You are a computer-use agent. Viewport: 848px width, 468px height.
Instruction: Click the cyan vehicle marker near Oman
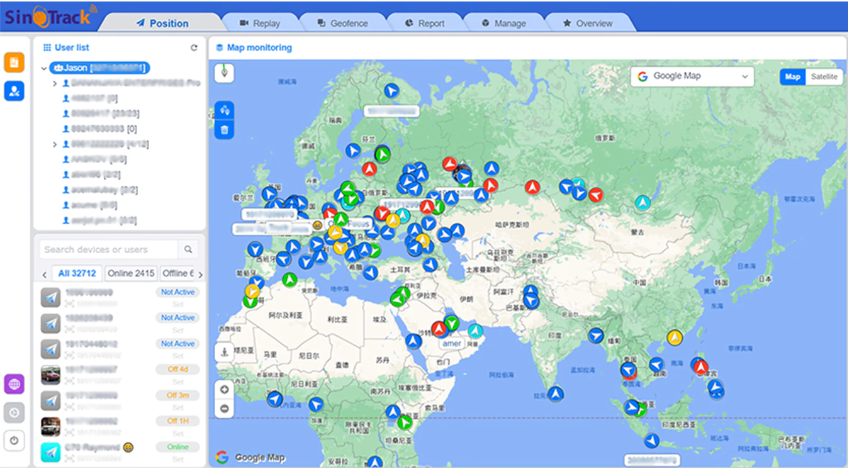[x=475, y=331]
